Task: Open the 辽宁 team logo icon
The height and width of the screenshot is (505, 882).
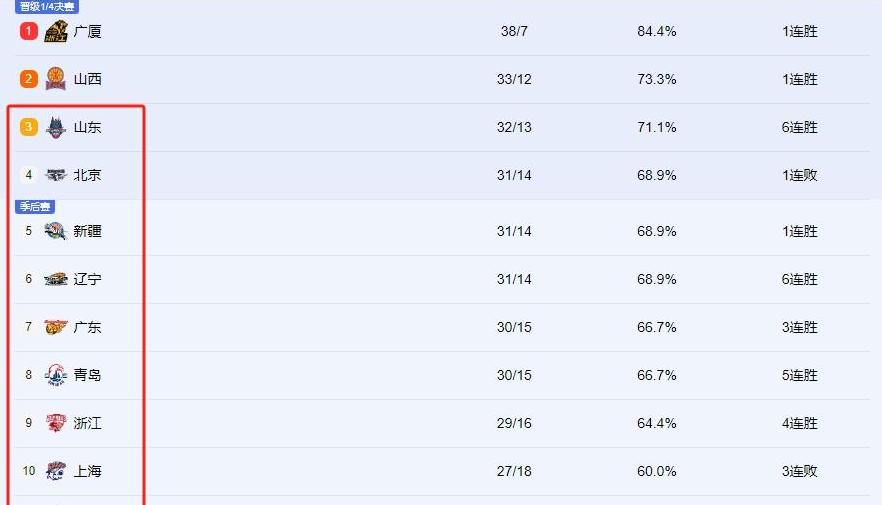Action: (56, 279)
